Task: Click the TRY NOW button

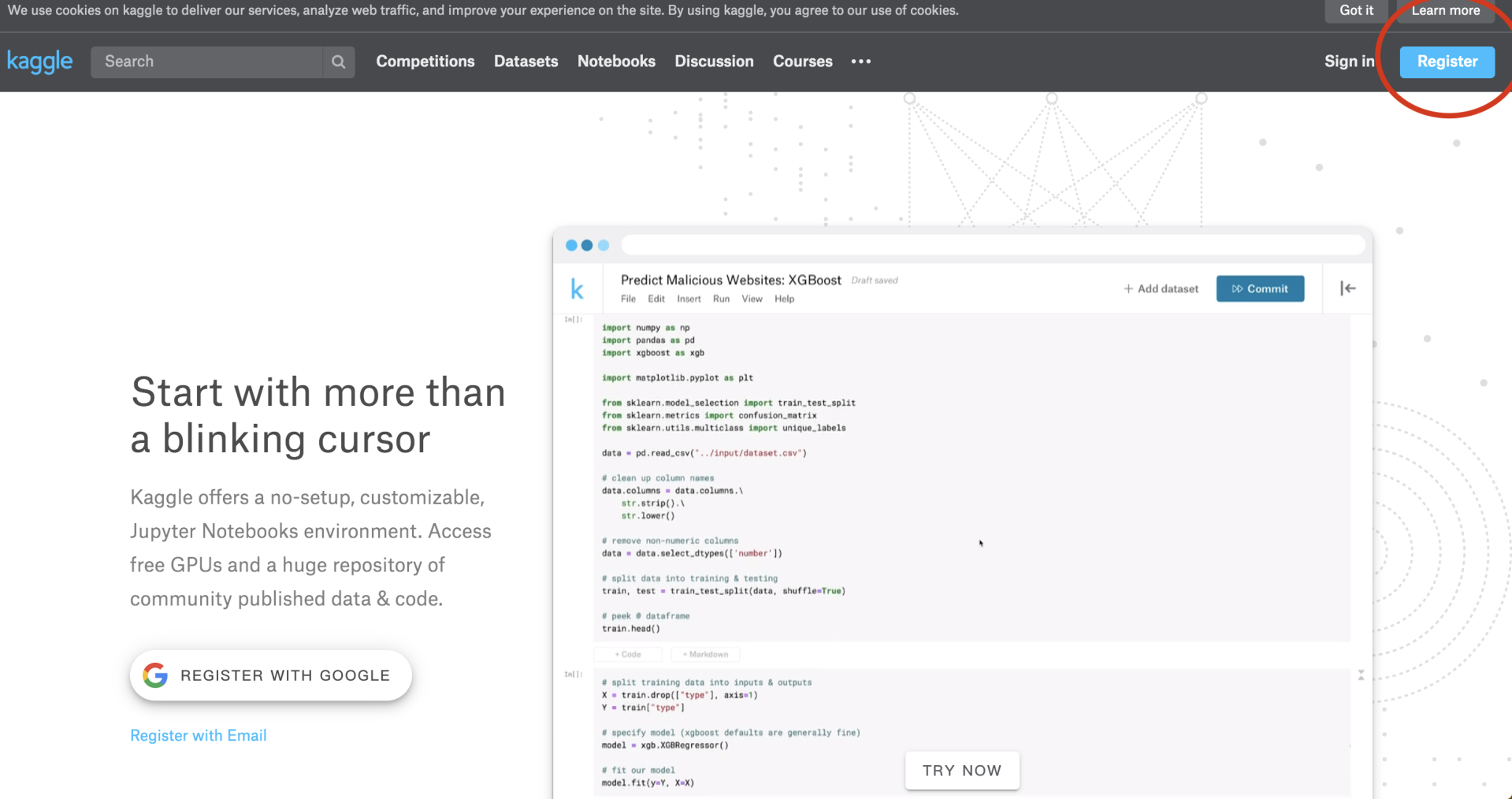Action: tap(962, 771)
